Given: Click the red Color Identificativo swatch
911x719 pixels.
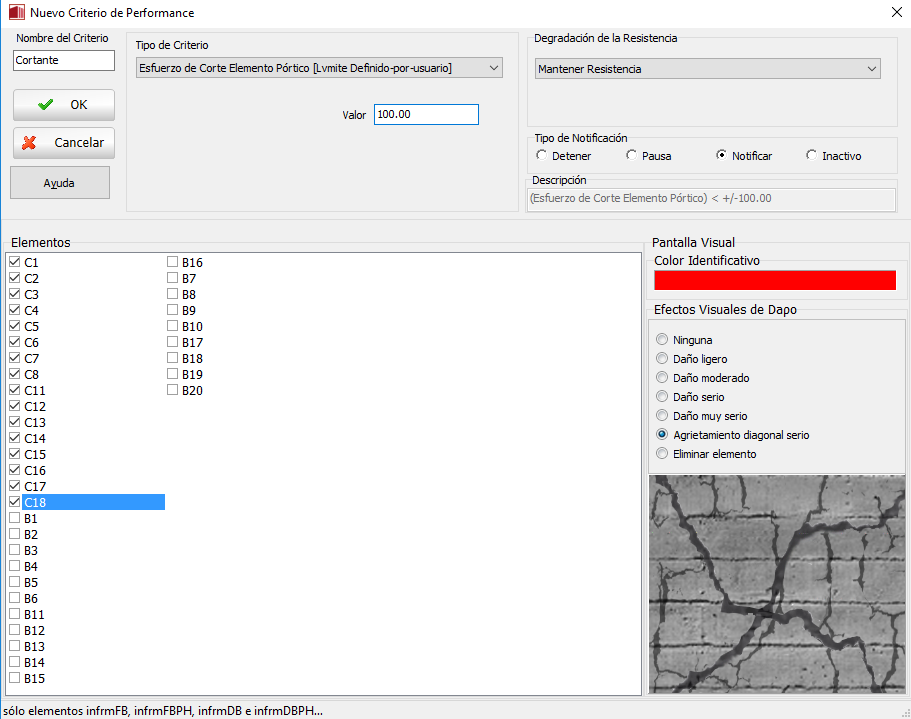Looking at the screenshot, I should tap(774, 280).
